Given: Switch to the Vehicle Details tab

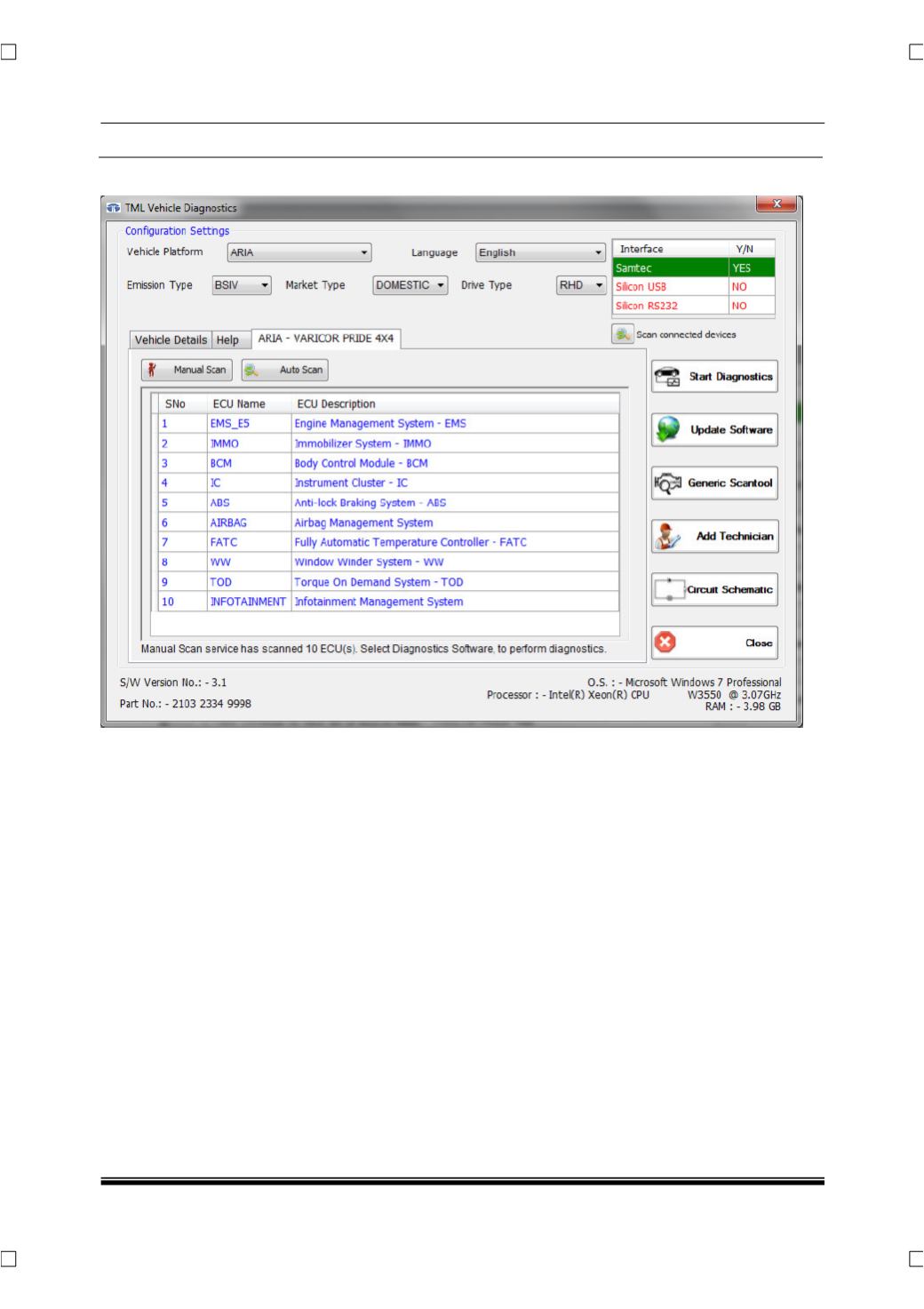Looking at the screenshot, I should (x=171, y=339).
